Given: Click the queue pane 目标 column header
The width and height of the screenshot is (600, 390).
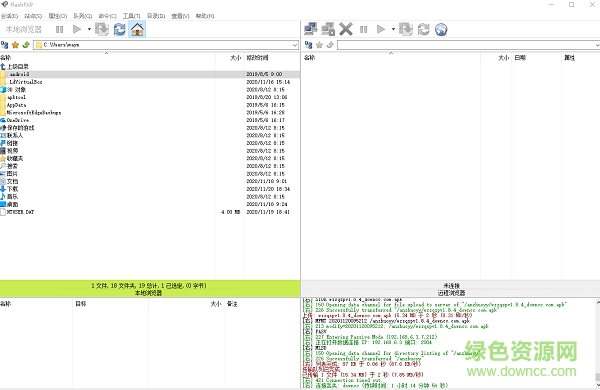Looking at the screenshot, I should [110, 304].
